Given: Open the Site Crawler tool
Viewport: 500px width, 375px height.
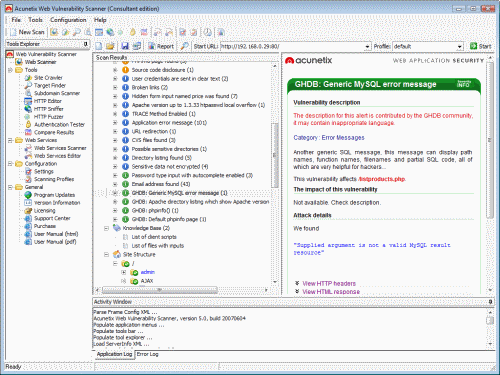Looking at the screenshot, I should (48, 78).
